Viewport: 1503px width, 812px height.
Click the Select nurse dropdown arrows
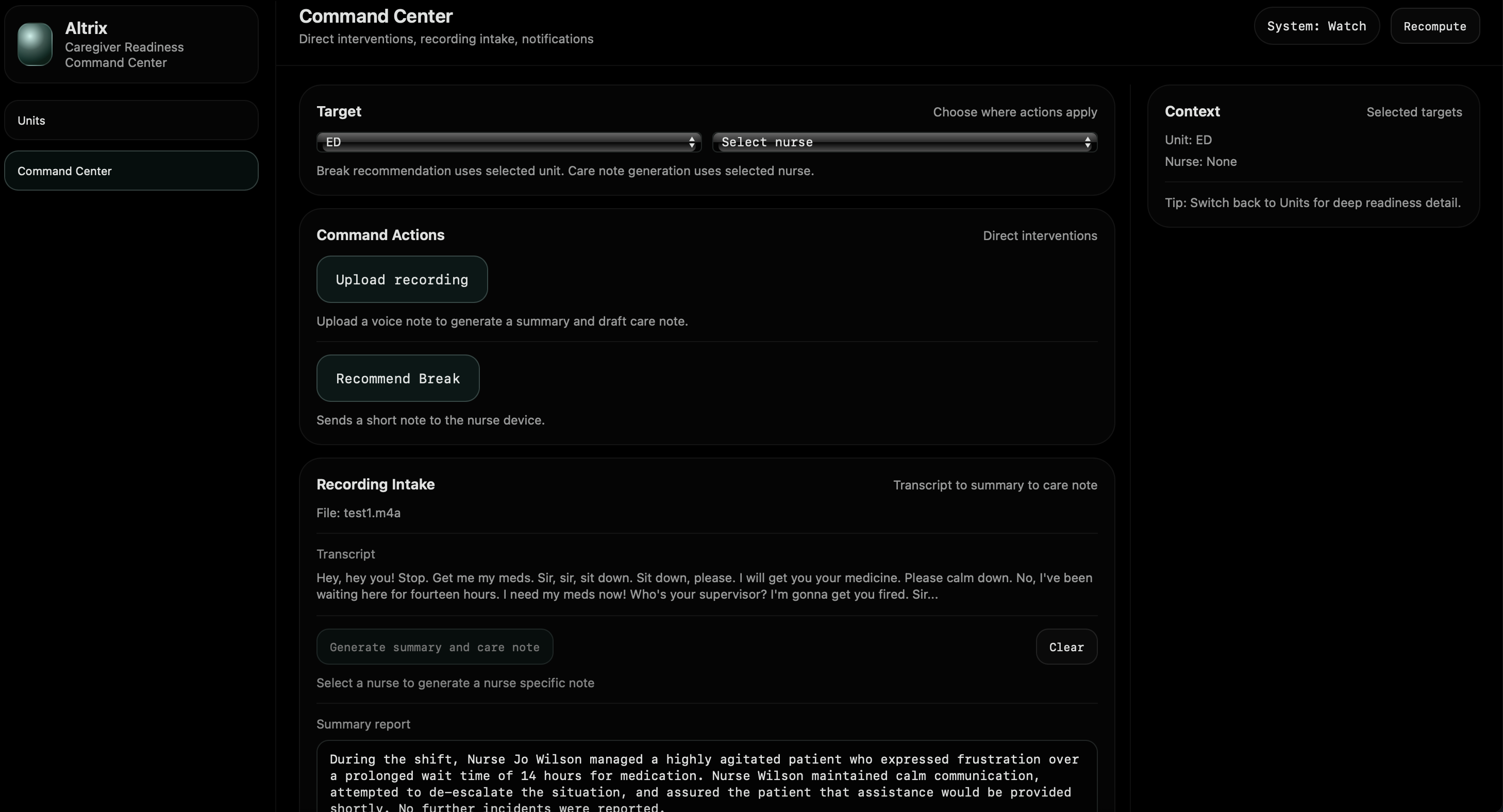1087,142
